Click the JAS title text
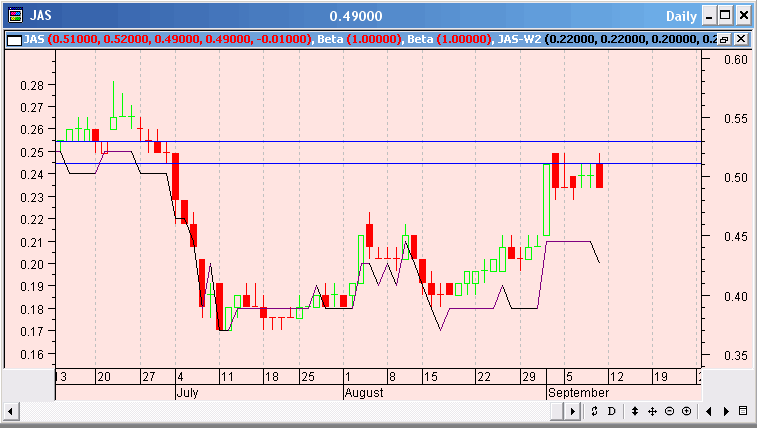 [x=41, y=15]
